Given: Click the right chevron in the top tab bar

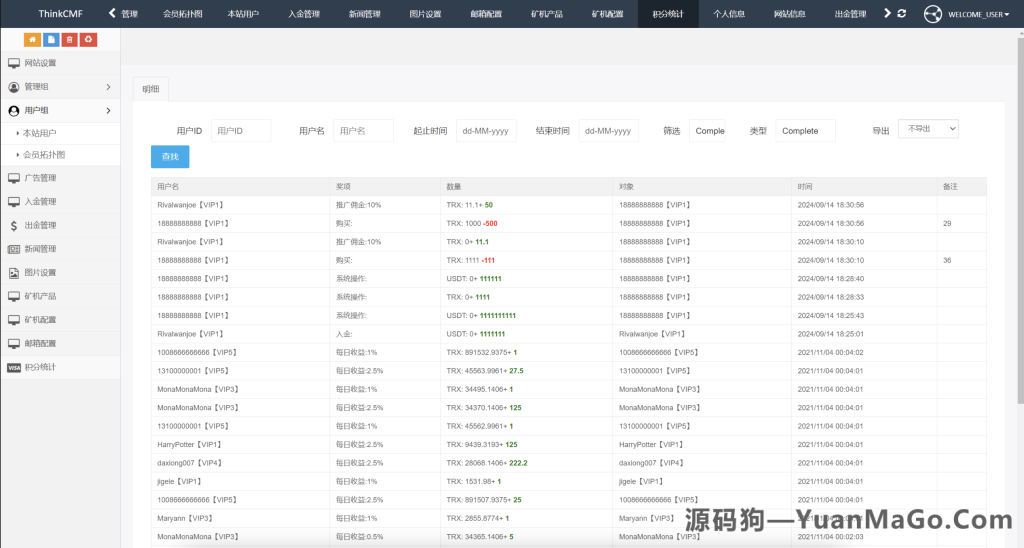Looking at the screenshot, I should tap(887, 13).
